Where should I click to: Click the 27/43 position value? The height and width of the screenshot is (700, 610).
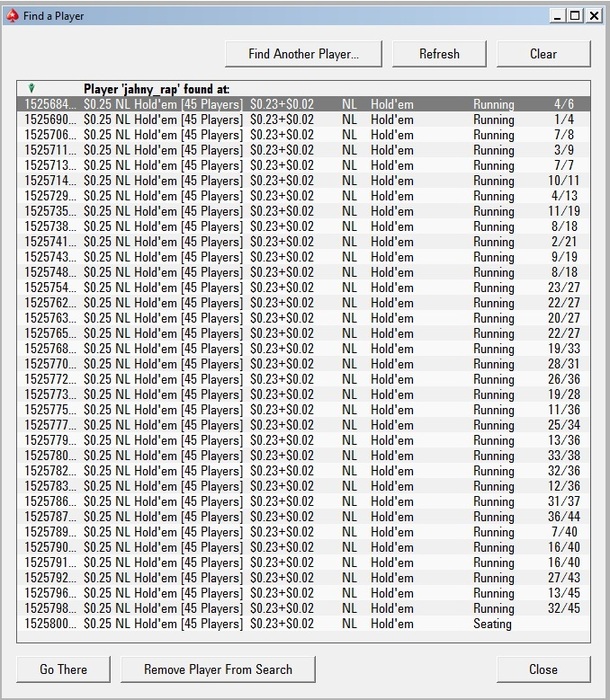(564, 577)
